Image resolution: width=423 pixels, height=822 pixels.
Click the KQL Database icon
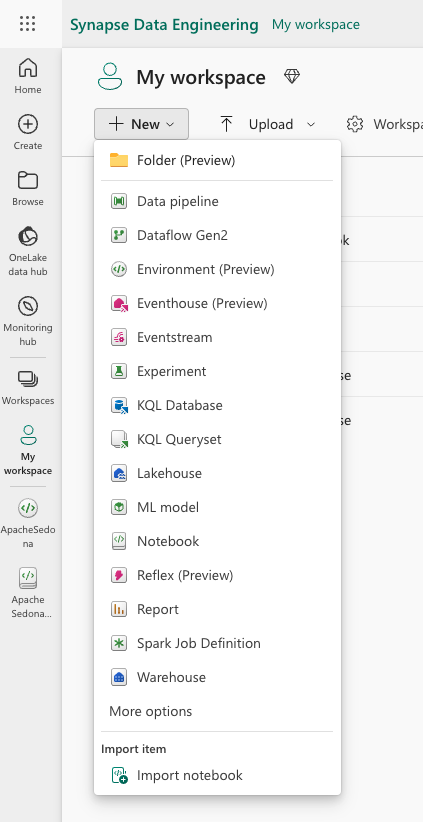pyautogui.click(x=119, y=406)
